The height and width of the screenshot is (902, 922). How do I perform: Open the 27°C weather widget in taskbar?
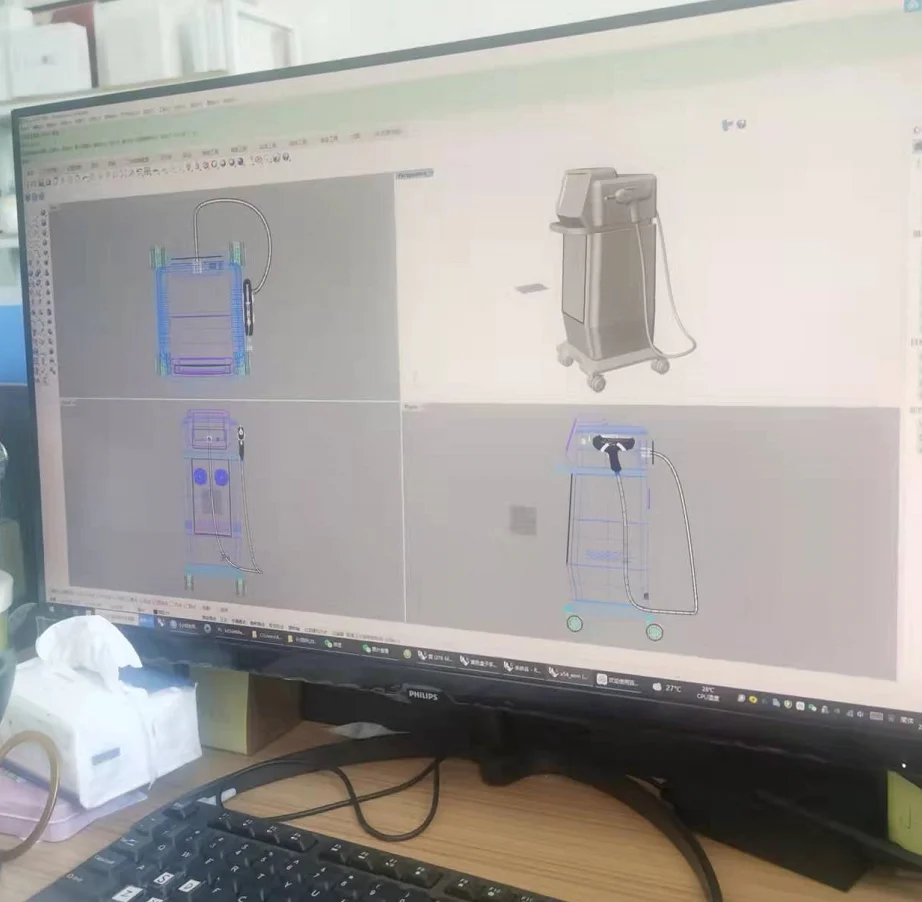668,688
